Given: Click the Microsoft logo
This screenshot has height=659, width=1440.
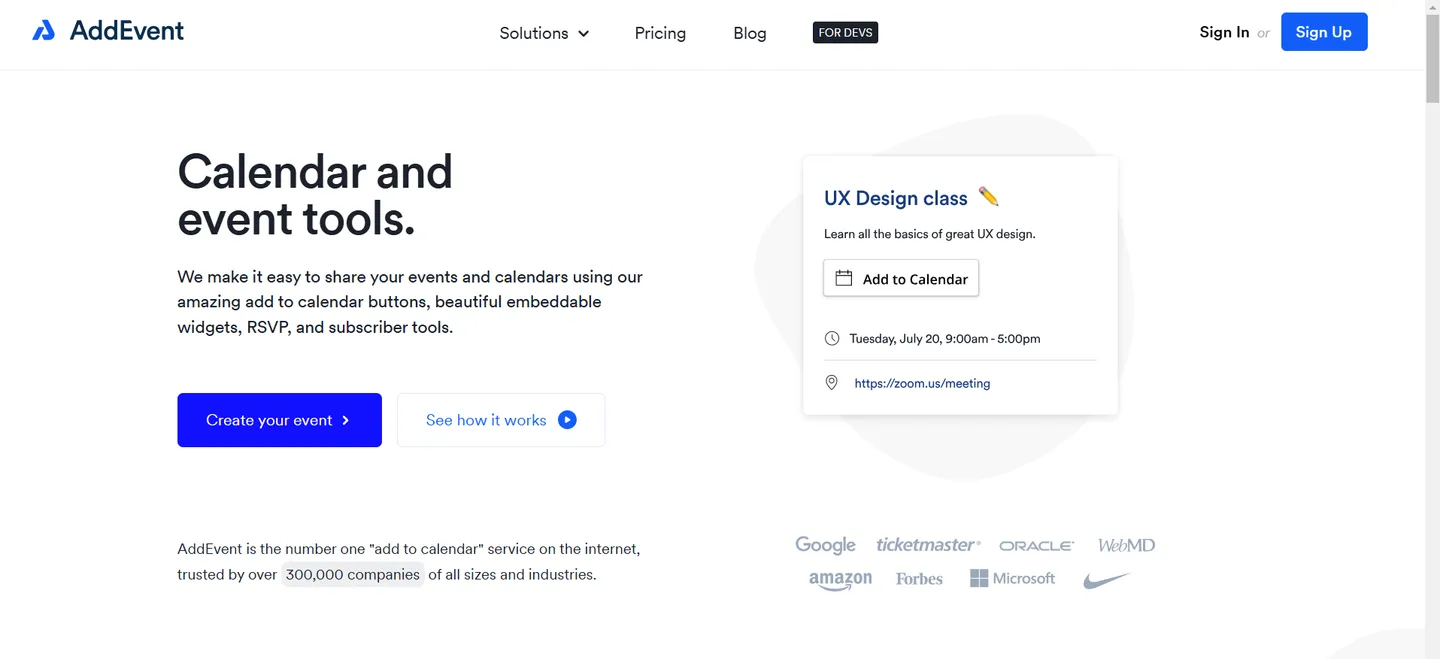Looking at the screenshot, I should tap(1012, 578).
